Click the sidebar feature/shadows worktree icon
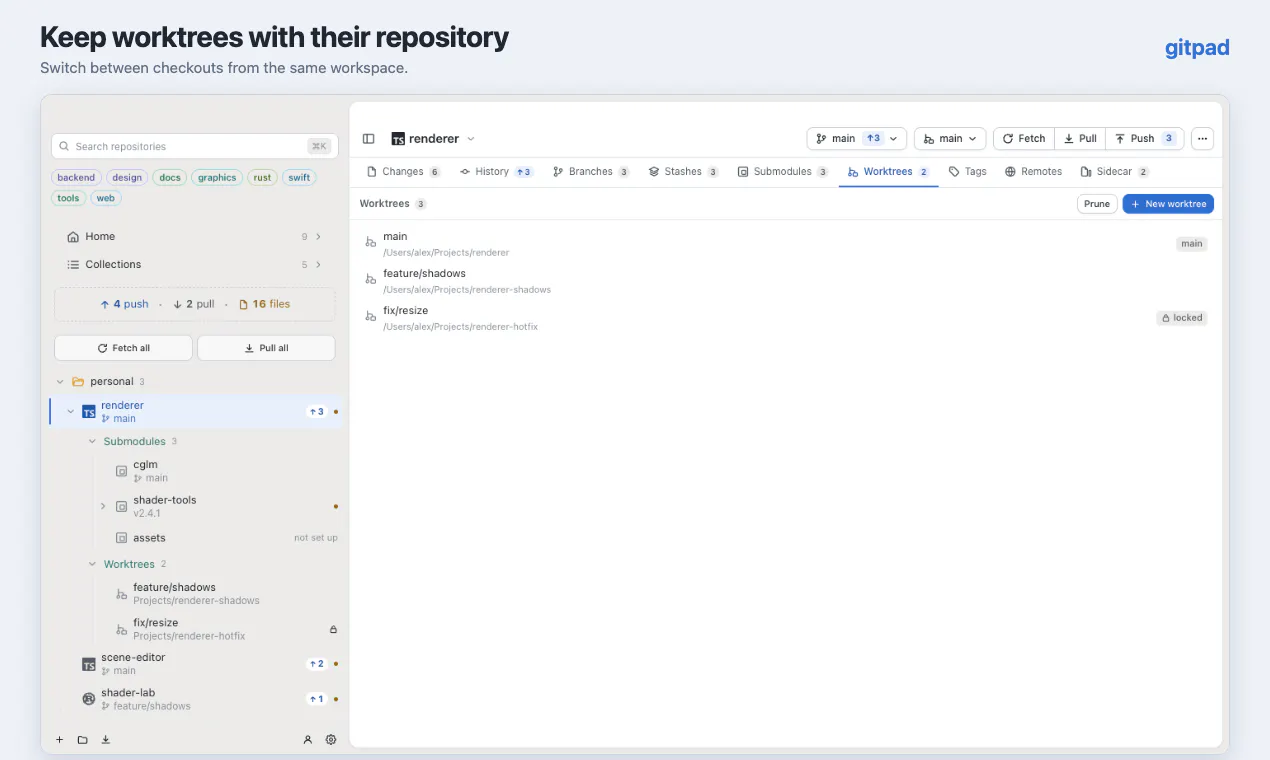This screenshot has height=760, width=1270. click(121, 594)
